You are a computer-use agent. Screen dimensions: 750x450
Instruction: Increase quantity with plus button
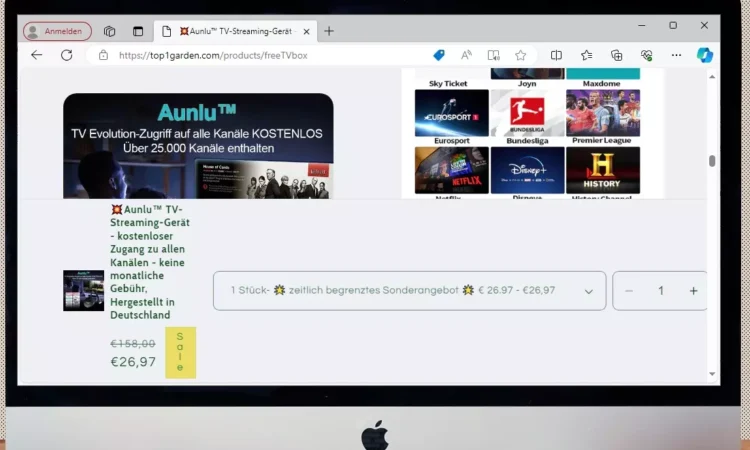693,291
